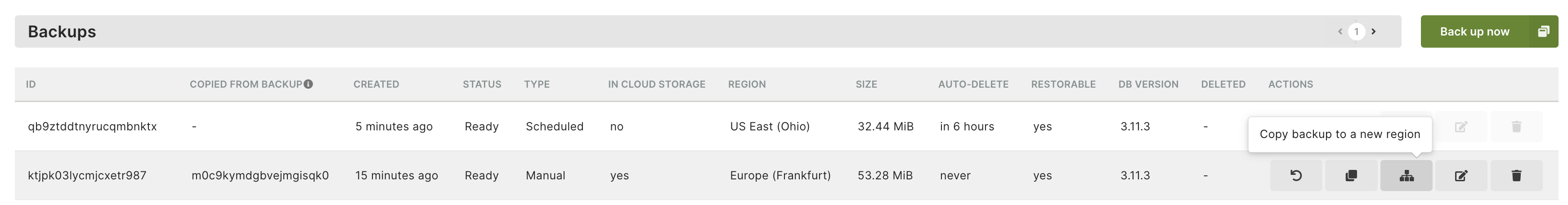
Task: Select backup ID qb9ztddtnyrucqmbnktx
Action: [x=93, y=126]
